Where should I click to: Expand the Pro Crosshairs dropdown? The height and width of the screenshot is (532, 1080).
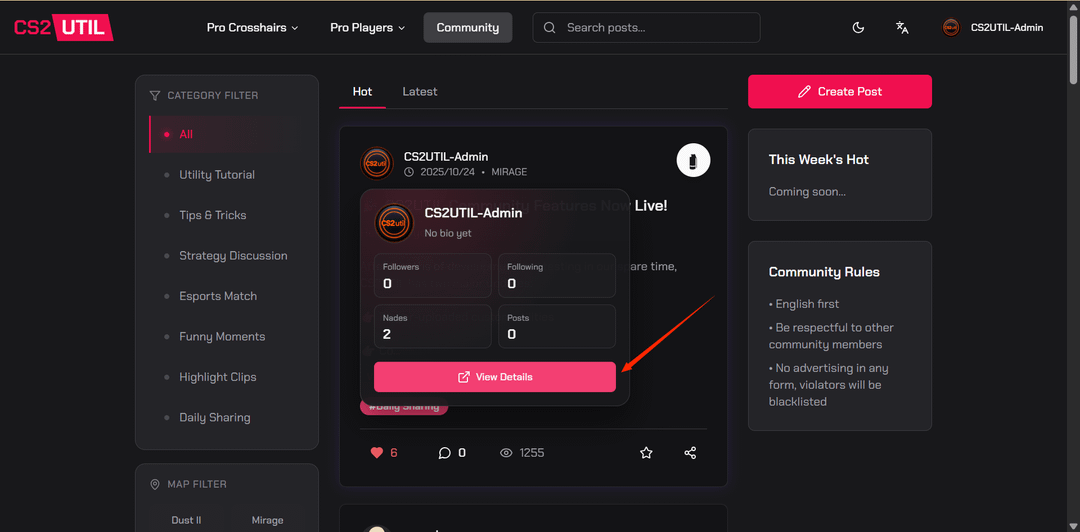[x=252, y=28]
